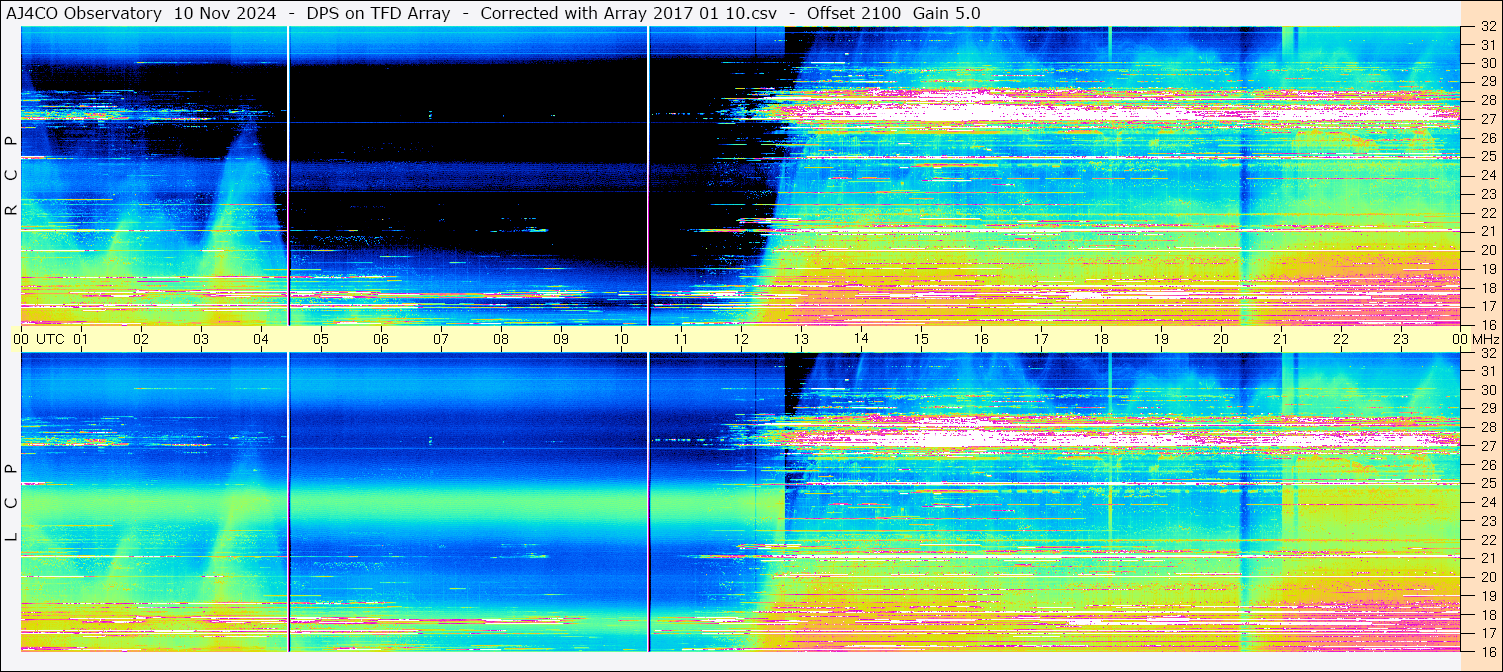Select the date "10 Nov 2024" in header

(x=225, y=14)
